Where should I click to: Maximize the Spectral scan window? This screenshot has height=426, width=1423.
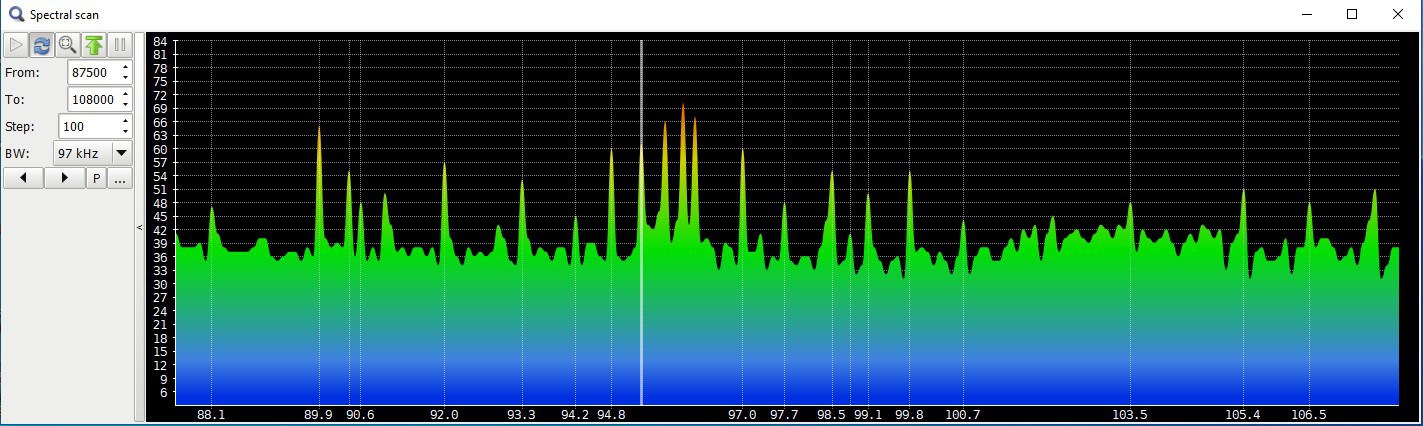[x=1352, y=14]
